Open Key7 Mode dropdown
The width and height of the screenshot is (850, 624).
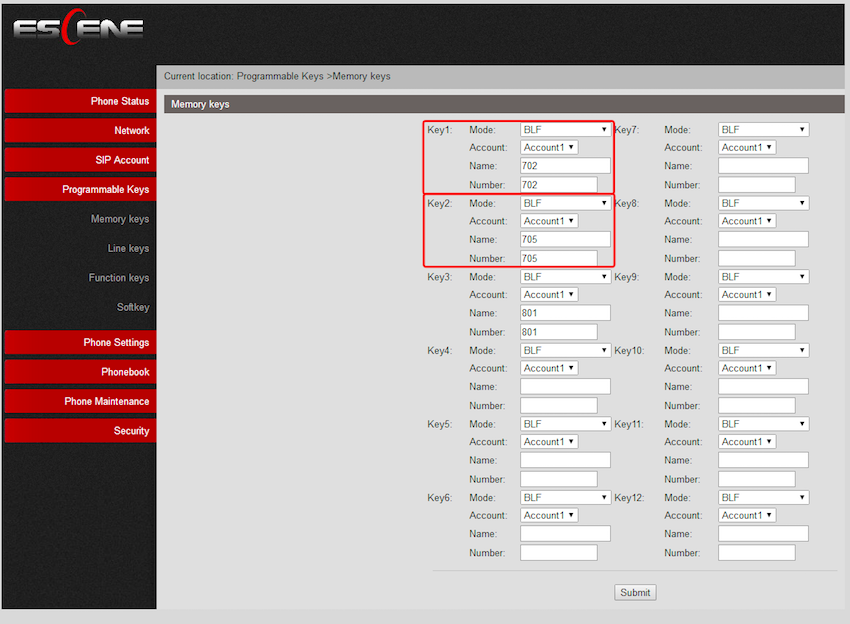pyautogui.click(x=763, y=130)
